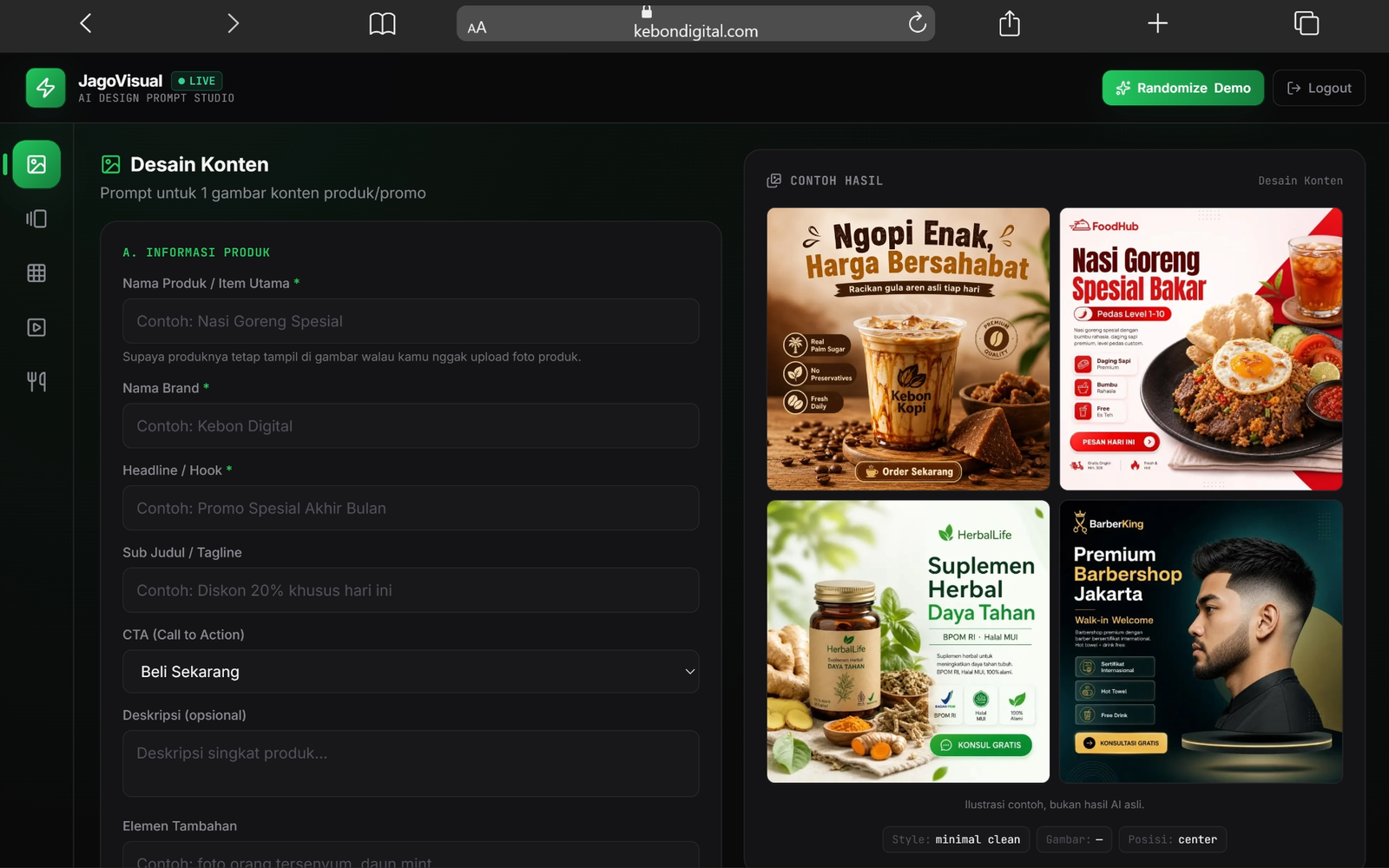Click the Desain Konten label in preview panel
This screenshot has width=1389, height=868.
1300,181
